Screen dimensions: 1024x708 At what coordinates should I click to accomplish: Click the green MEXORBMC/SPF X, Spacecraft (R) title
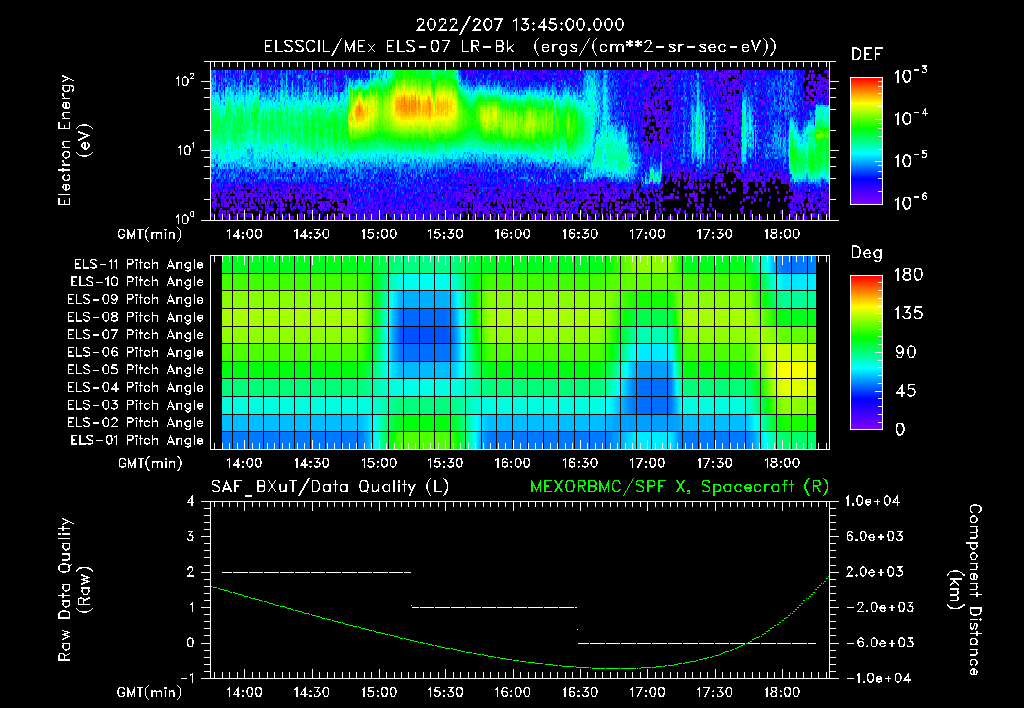(x=679, y=487)
